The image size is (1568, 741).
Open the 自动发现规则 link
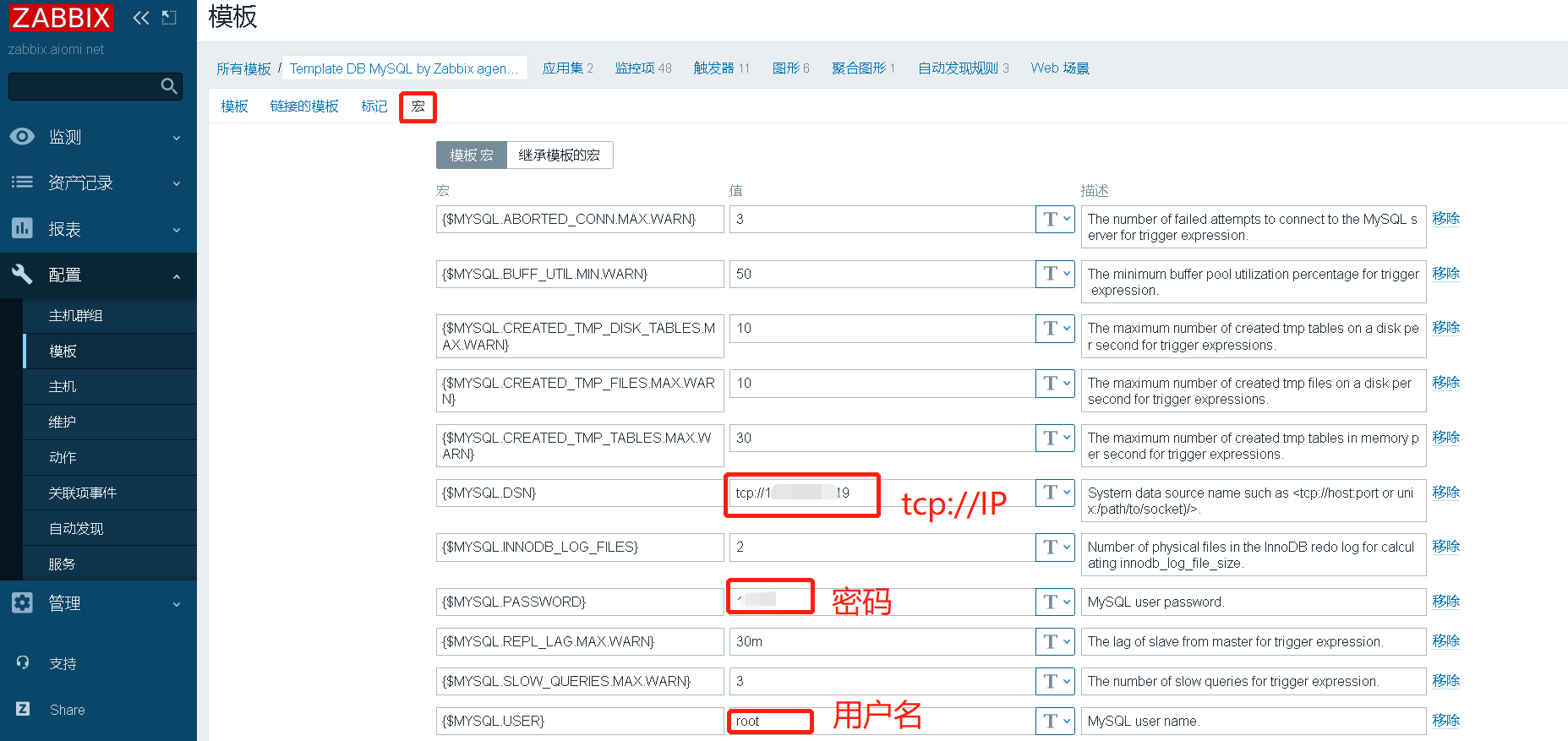pyautogui.click(x=959, y=68)
